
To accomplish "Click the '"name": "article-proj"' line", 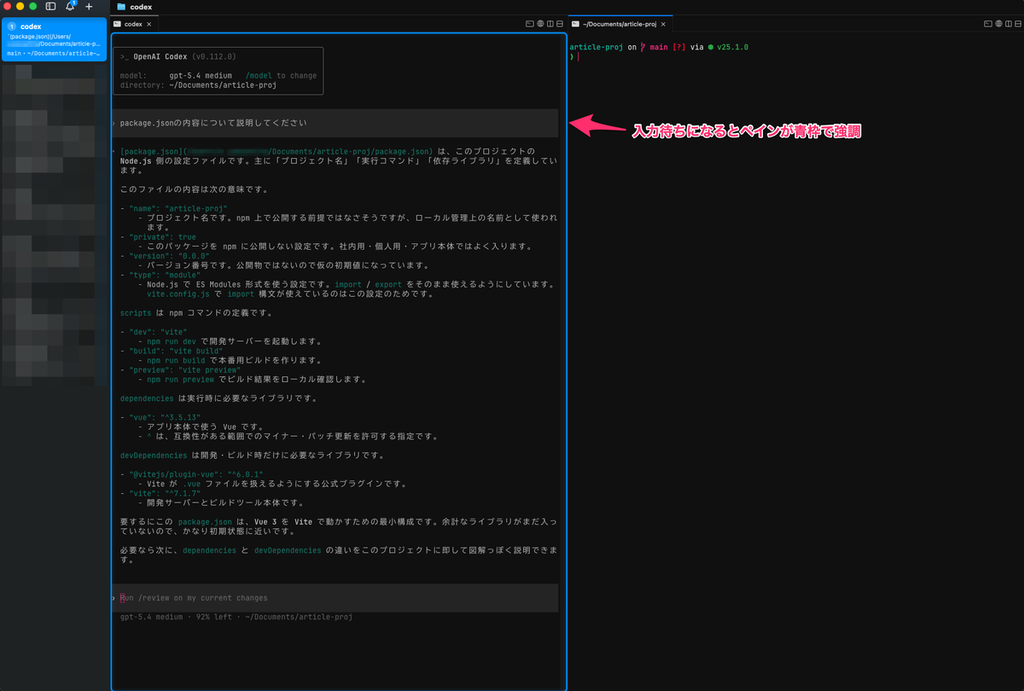I will tap(178, 208).
